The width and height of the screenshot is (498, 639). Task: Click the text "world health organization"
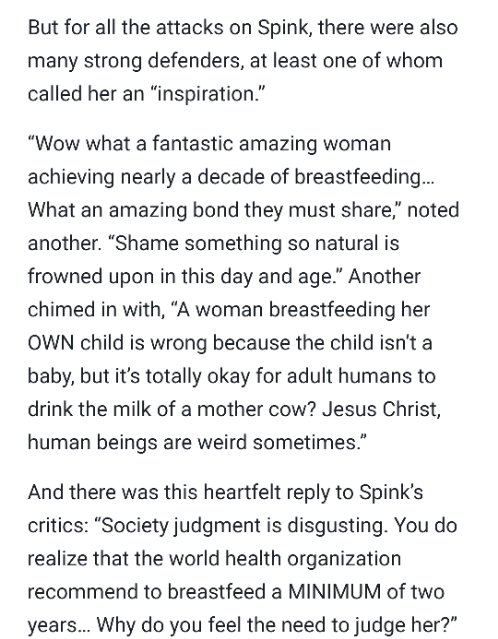[285, 559]
